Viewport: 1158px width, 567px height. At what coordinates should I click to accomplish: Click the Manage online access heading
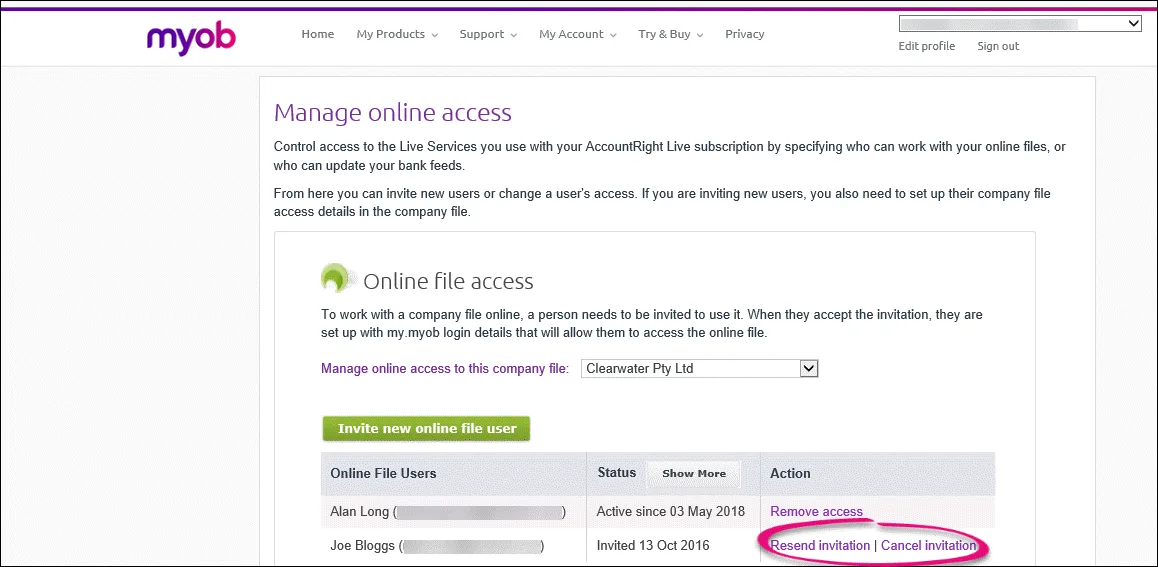[392, 113]
